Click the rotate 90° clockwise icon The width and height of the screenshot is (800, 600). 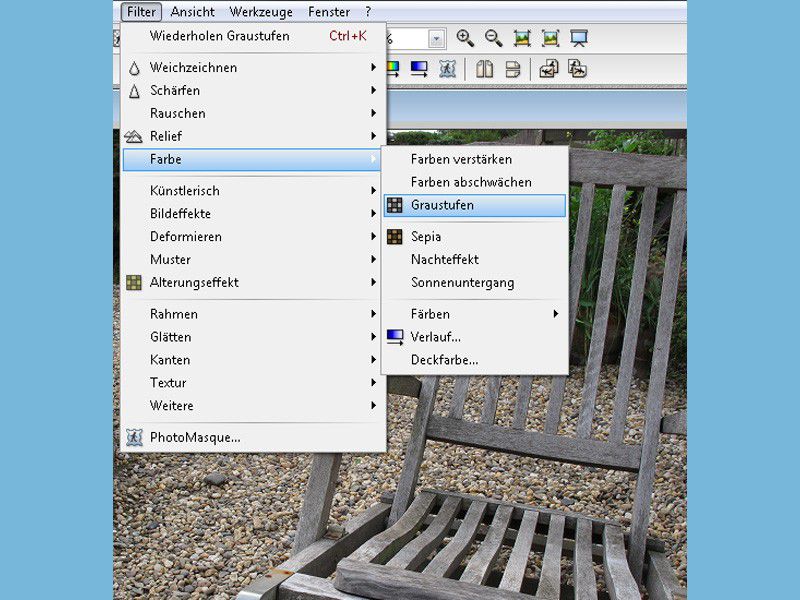click(577, 69)
